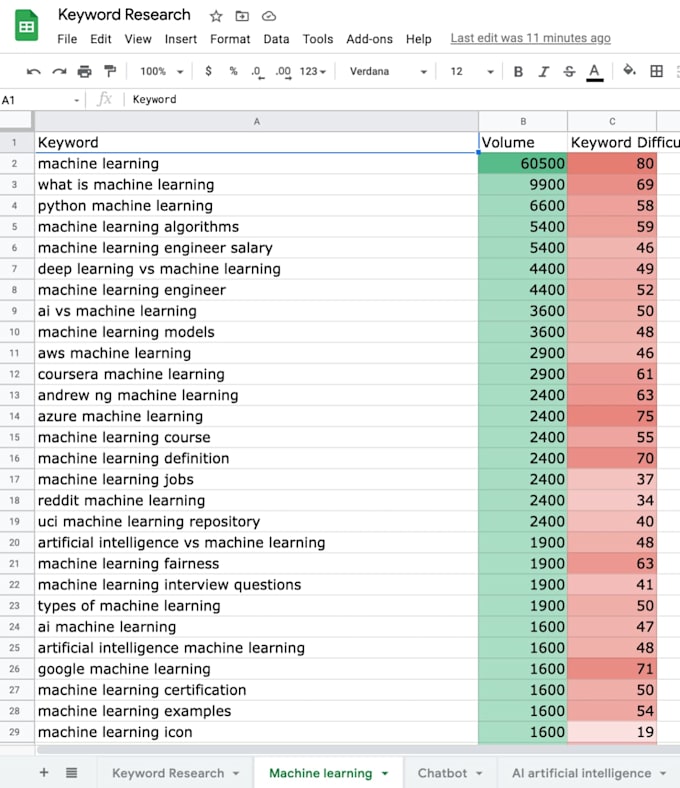Screen dimensions: 680x788
Task: Open the font size 12 dropdown
Action: click(471, 71)
